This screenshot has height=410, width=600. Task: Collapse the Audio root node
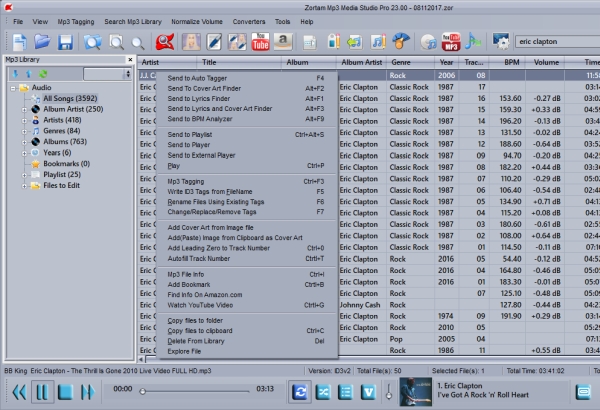pyautogui.click(x=13, y=88)
